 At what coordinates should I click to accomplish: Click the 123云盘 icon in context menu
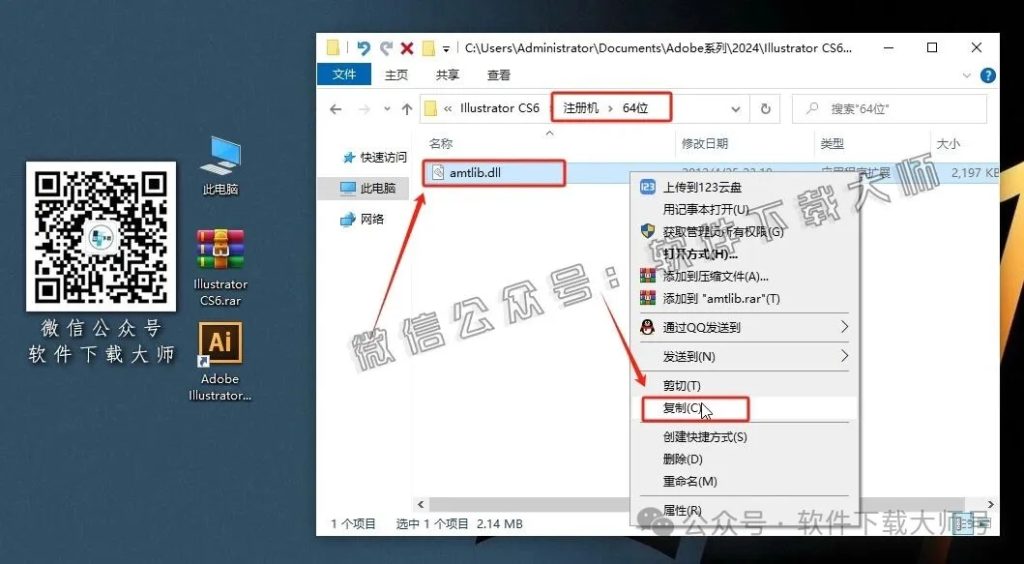647,188
